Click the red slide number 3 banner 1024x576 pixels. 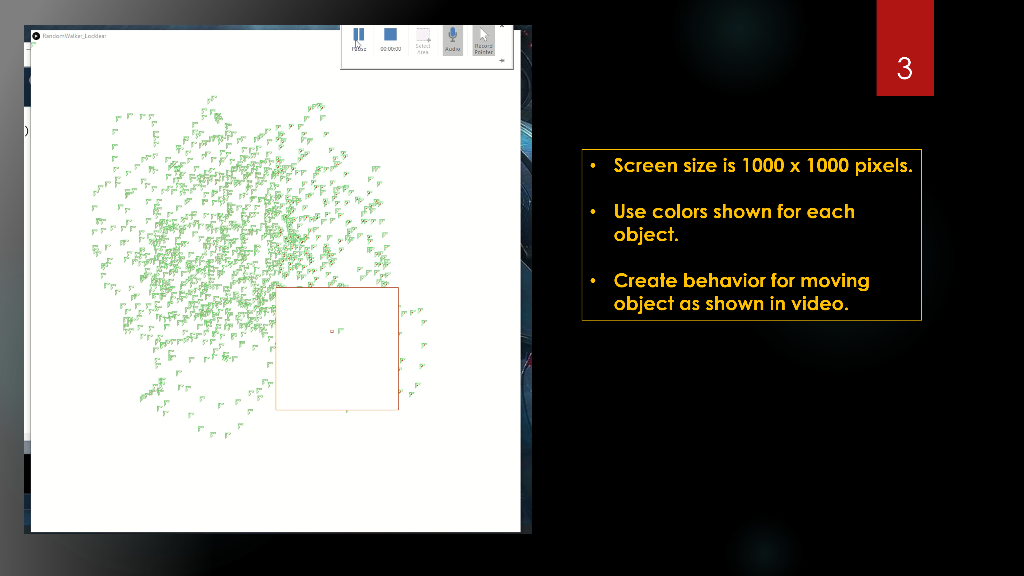[904, 48]
